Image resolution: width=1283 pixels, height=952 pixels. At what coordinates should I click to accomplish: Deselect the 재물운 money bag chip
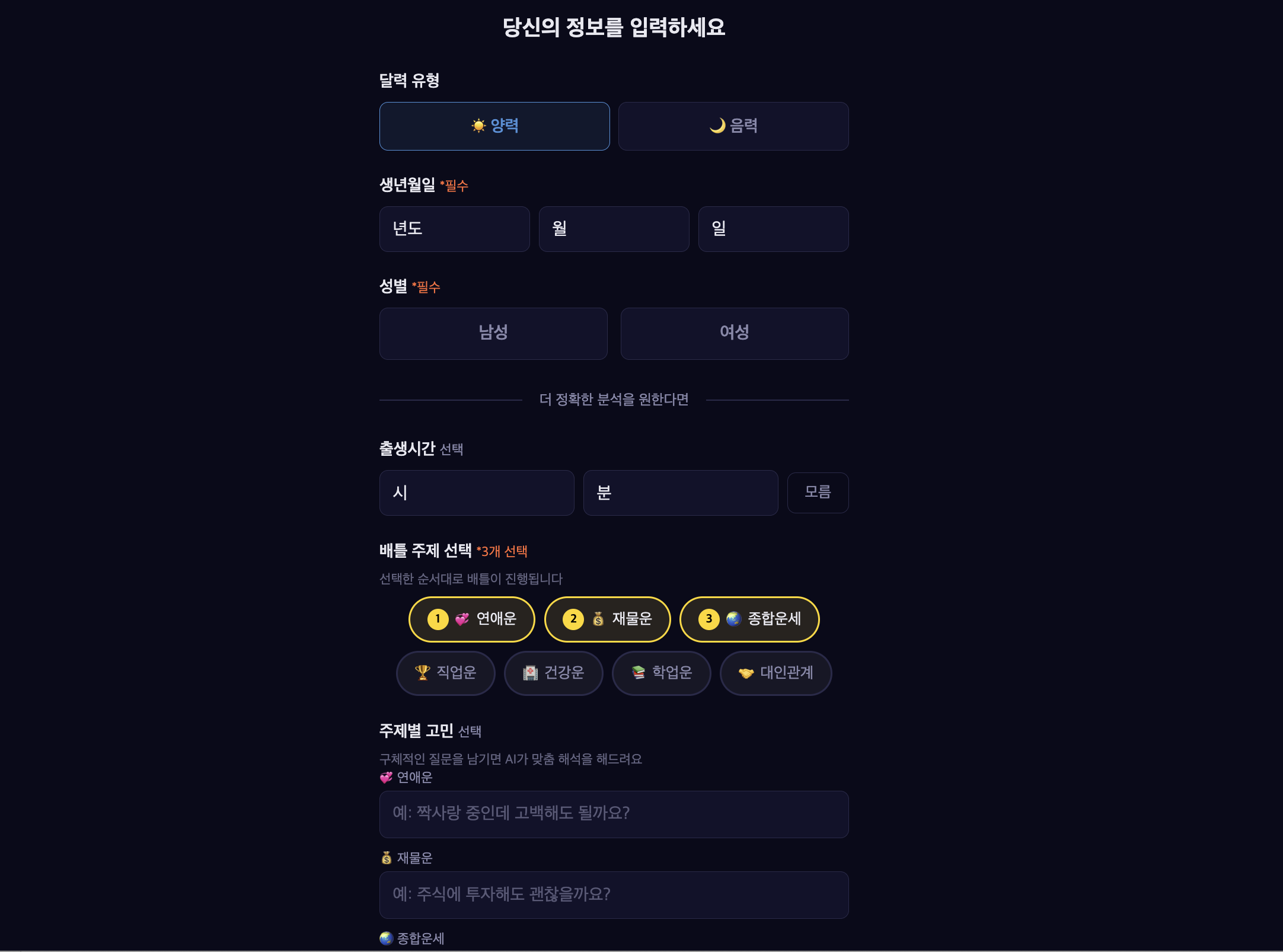click(607, 619)
